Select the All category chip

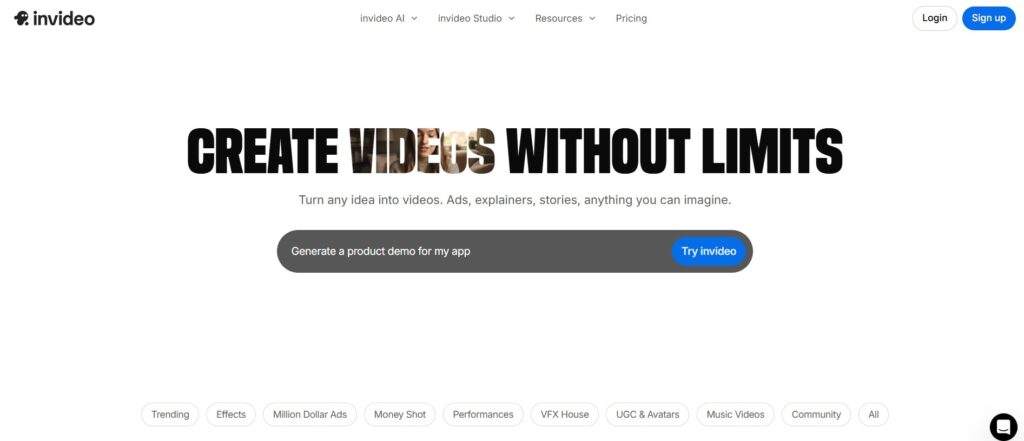[873, 414]
